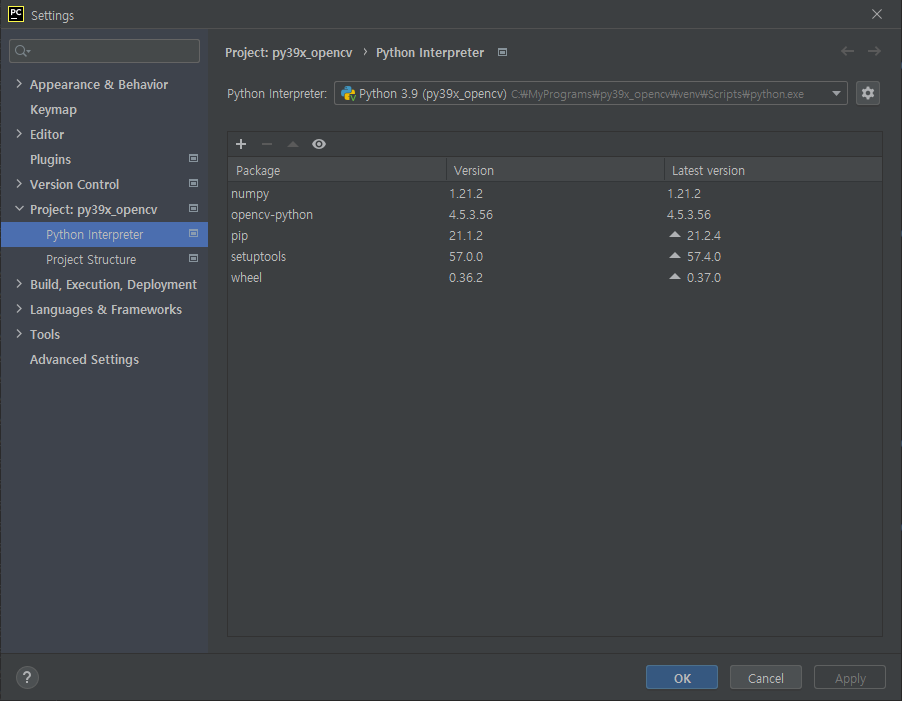
Task: Expand Build, Execution, Deployment chevron
Action: [x=19, y=284]
